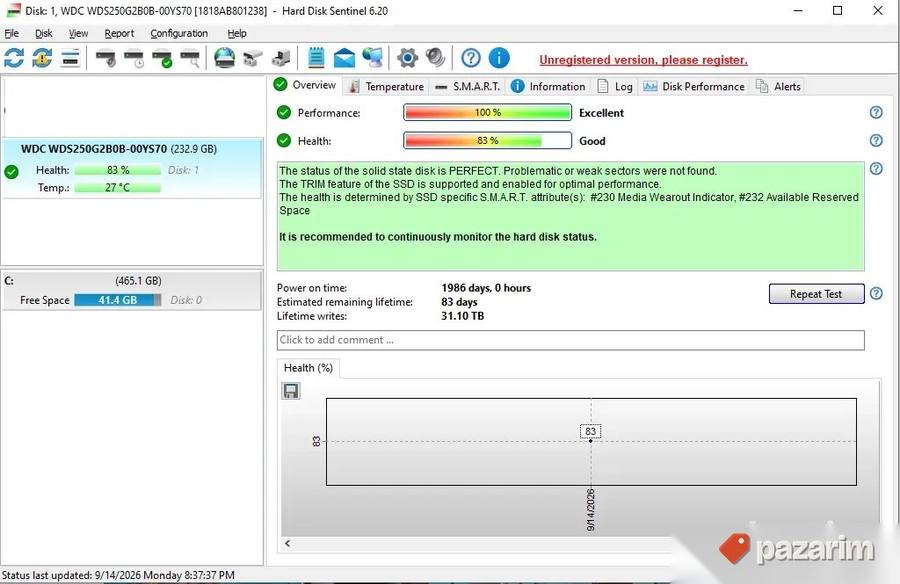
Task: Click the blue info toolbar icon
Action: (499, 58)
